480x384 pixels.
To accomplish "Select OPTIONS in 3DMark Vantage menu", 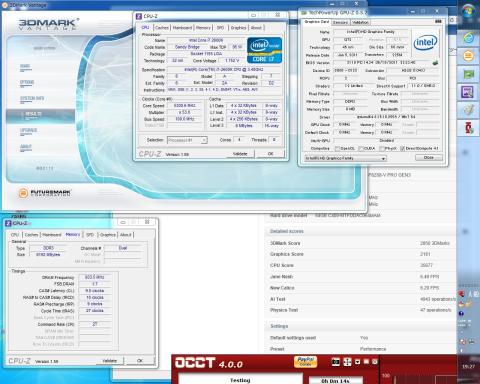I will [x=27, y=82].
